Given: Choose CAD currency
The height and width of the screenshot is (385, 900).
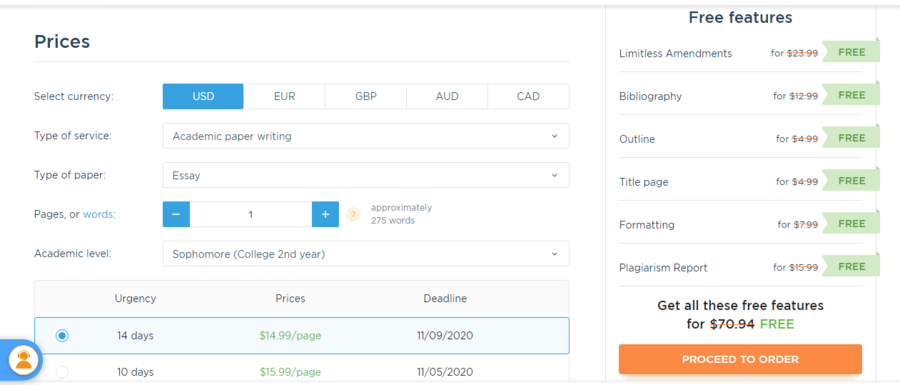Looking at the screenshot, I should point(528,96).
